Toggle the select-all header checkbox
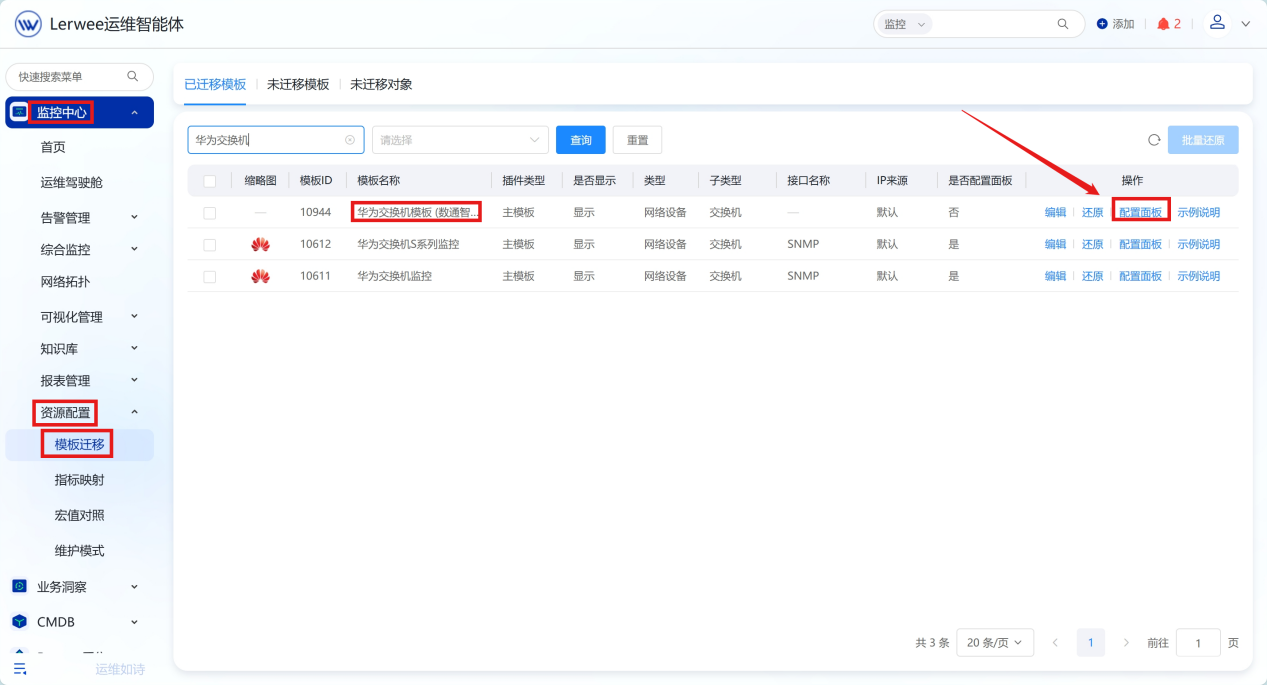 (x=209, y=181)
